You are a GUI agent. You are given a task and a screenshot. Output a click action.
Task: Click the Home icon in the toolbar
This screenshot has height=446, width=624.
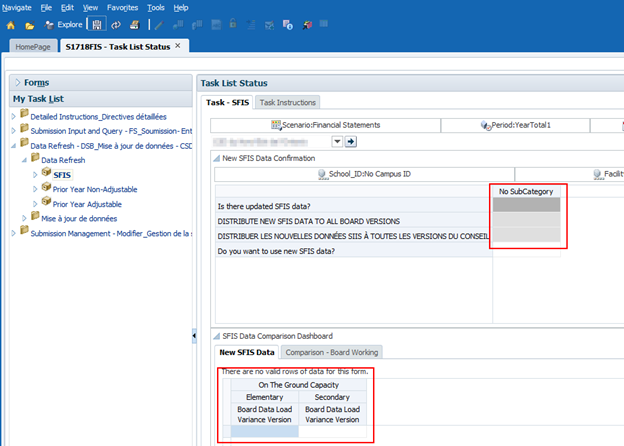point(12,23)
